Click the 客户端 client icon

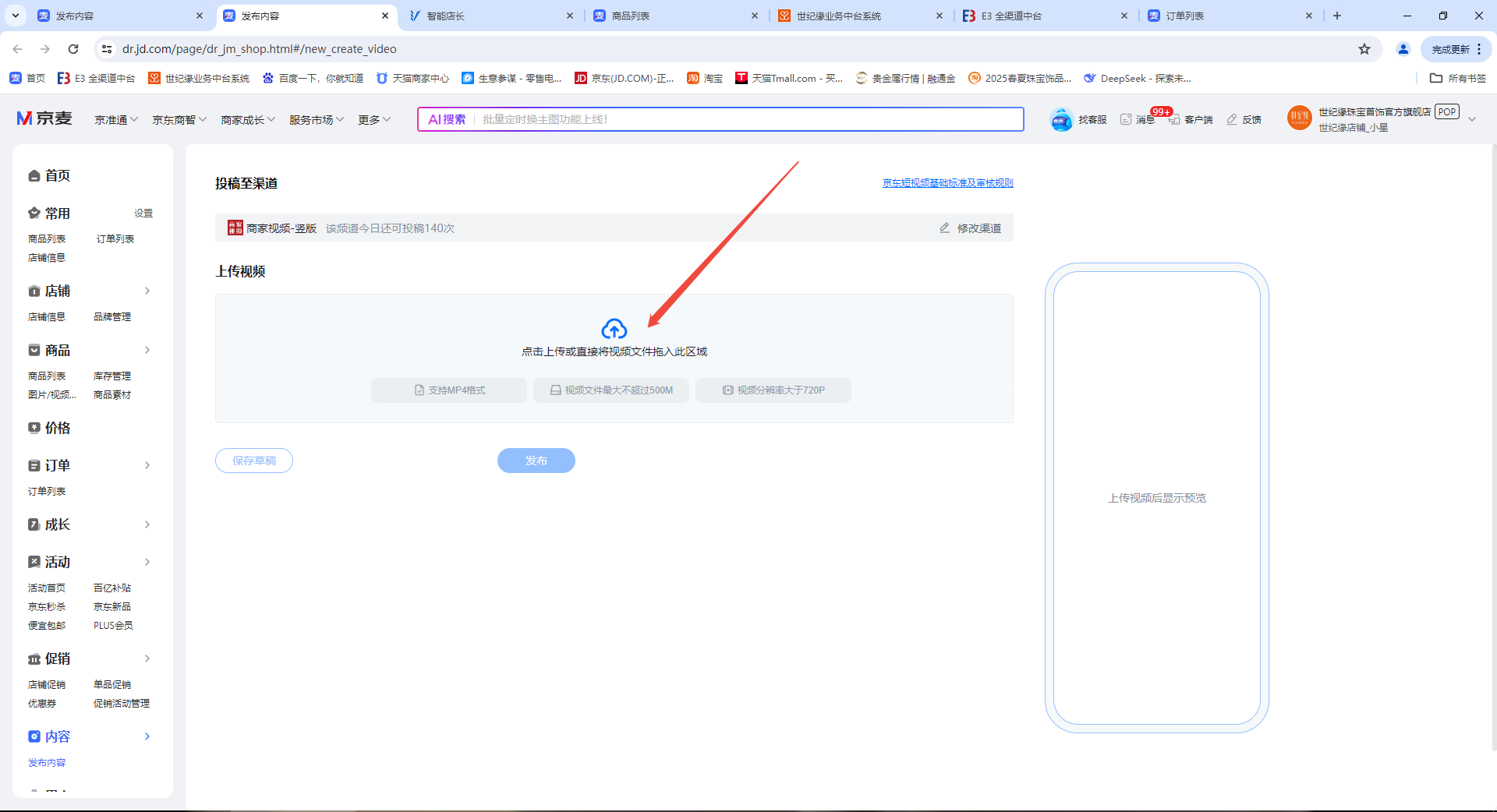point(1174,120)
